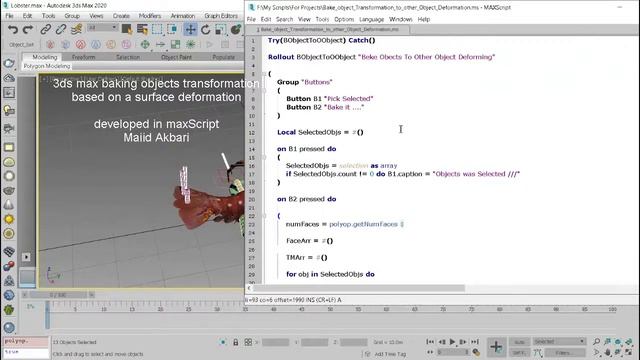This screenshot has height=360, width=640.
Task: Collapse the code fold at line 22
Action: point(264,216)
